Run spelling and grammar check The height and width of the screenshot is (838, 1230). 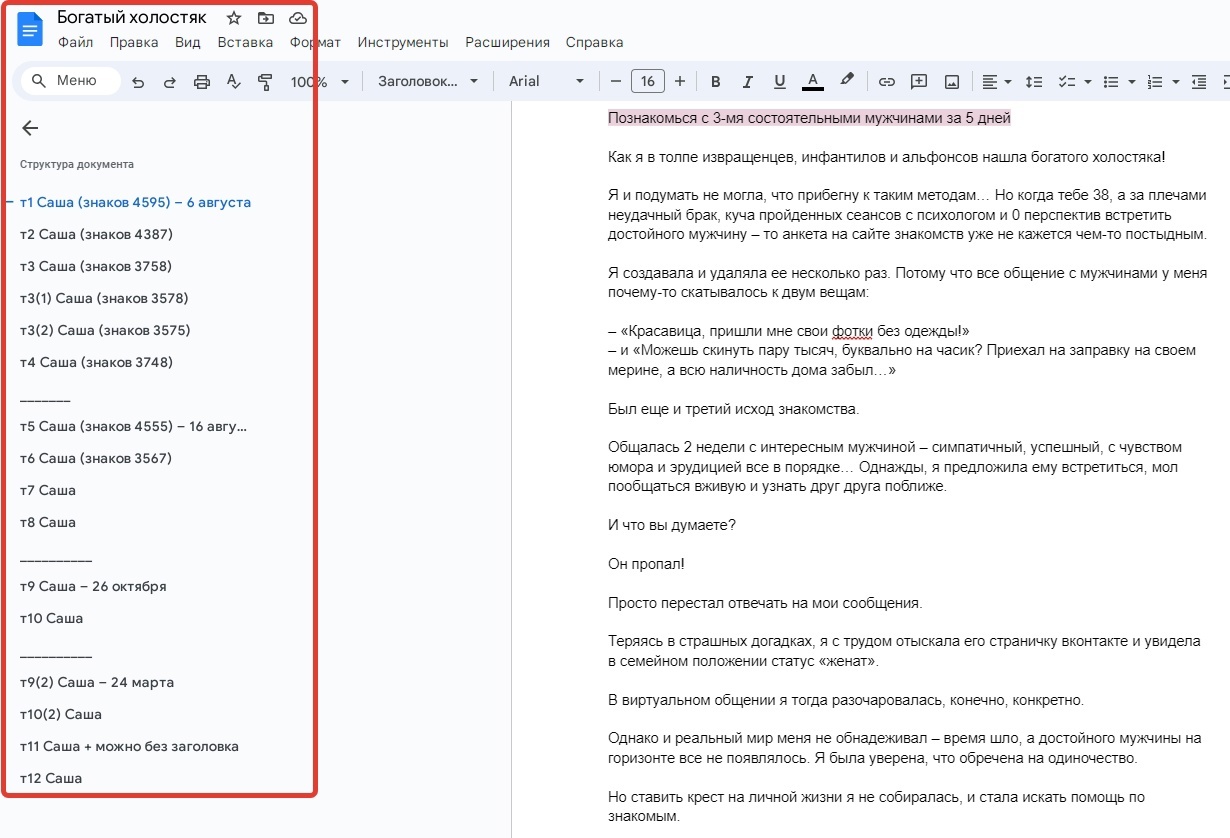point(234,82)
